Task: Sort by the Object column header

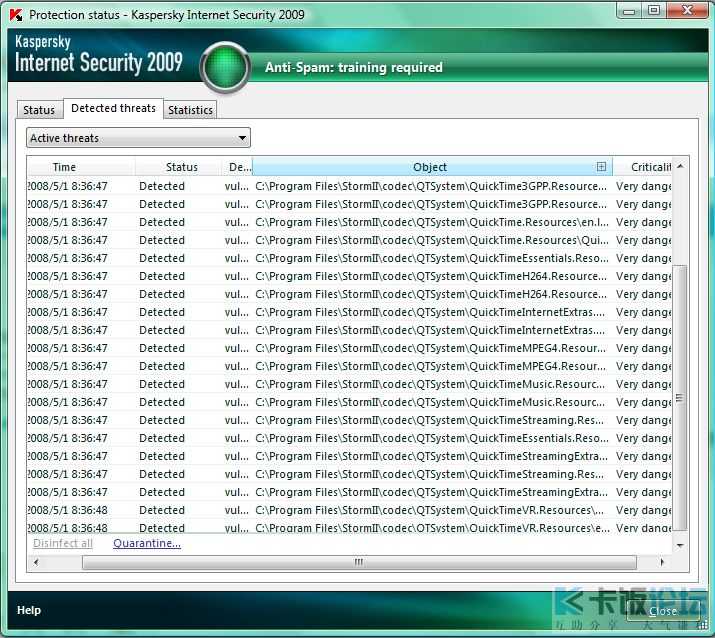Action: click(x=430, y=167)
